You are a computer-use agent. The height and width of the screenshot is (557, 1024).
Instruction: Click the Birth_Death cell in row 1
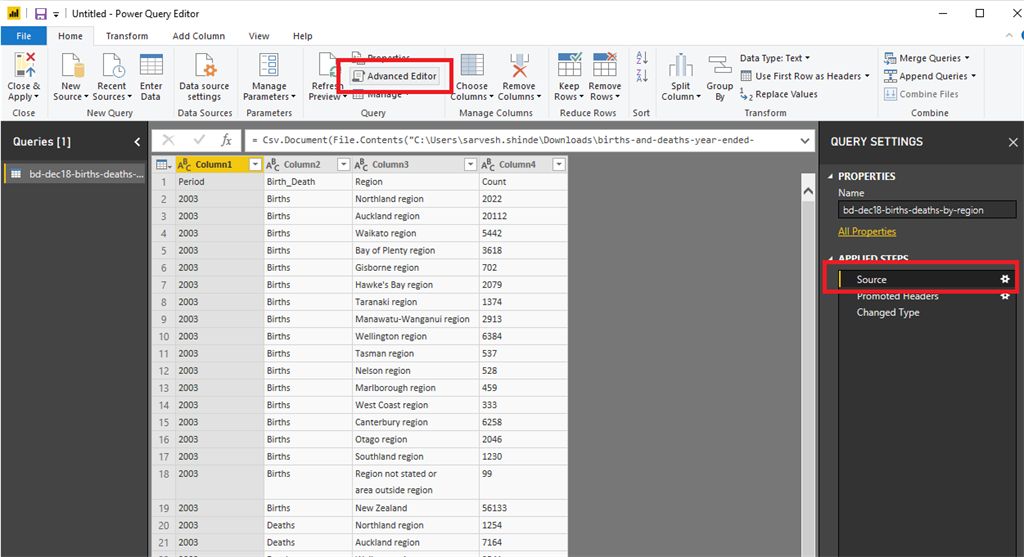click(x=308, y=182)
